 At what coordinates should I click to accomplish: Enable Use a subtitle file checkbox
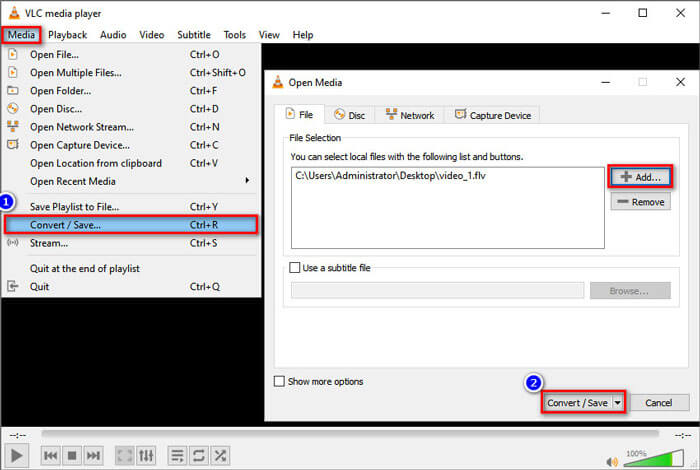click(295, 267)
